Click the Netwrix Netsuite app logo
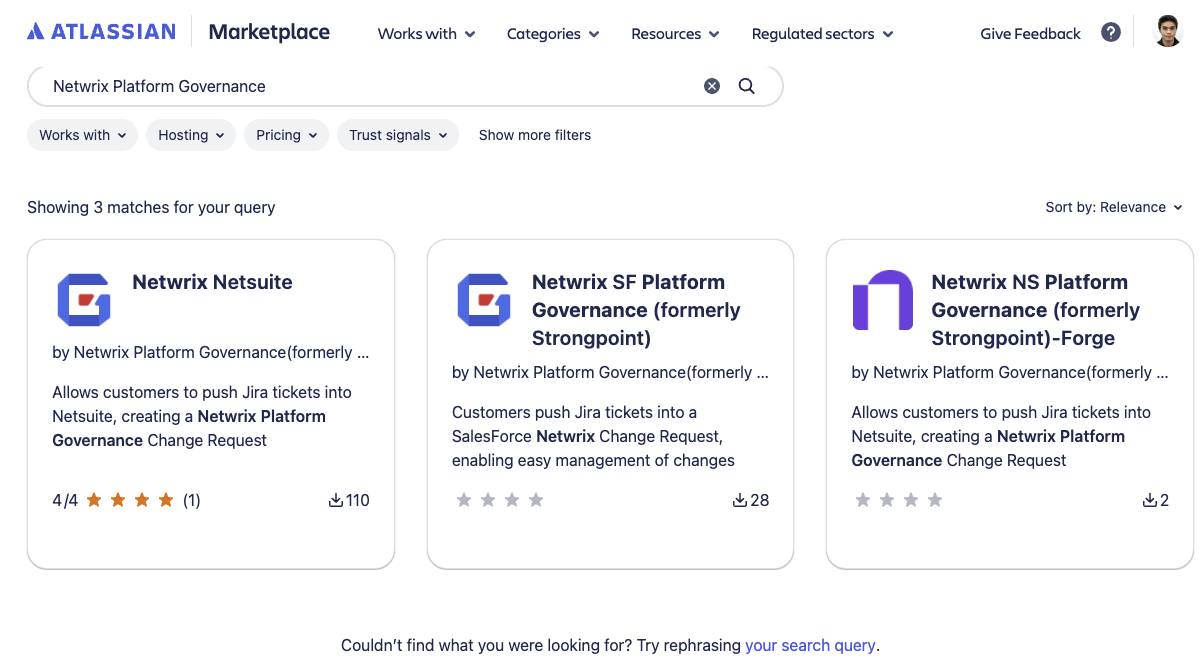Screen dimensions: 1200x663 (85, 300)
